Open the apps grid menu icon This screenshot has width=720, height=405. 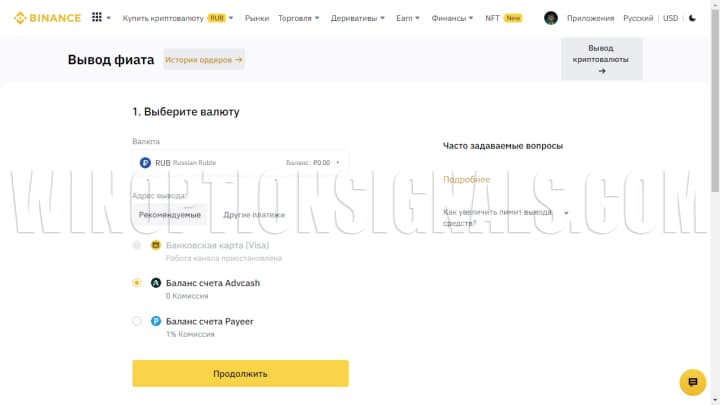click(96, 17)
